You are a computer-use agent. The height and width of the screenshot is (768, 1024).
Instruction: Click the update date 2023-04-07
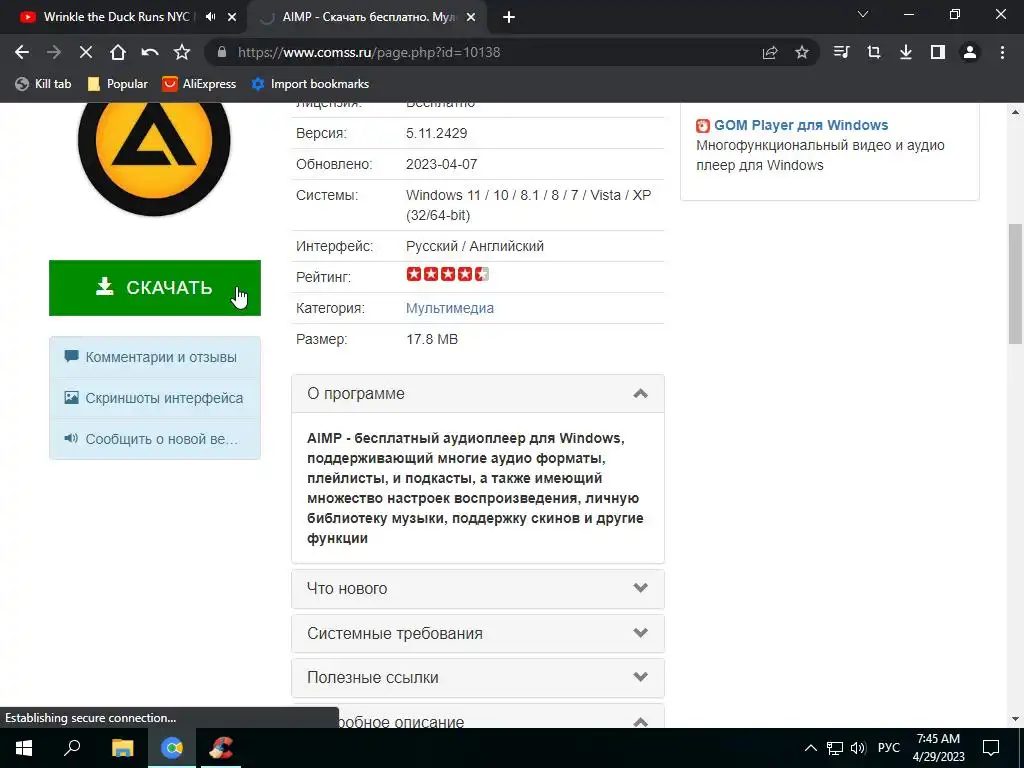click(441, 165)
